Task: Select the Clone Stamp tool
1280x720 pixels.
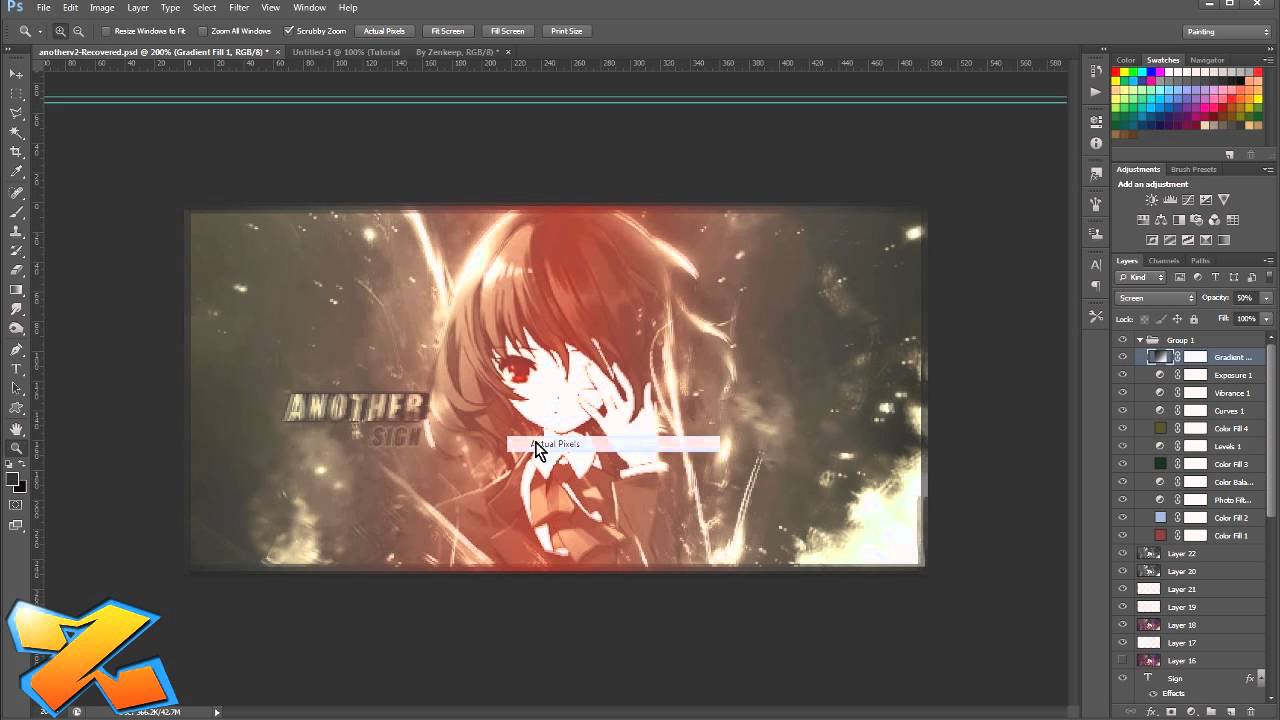Action: [x=16, y=231]
